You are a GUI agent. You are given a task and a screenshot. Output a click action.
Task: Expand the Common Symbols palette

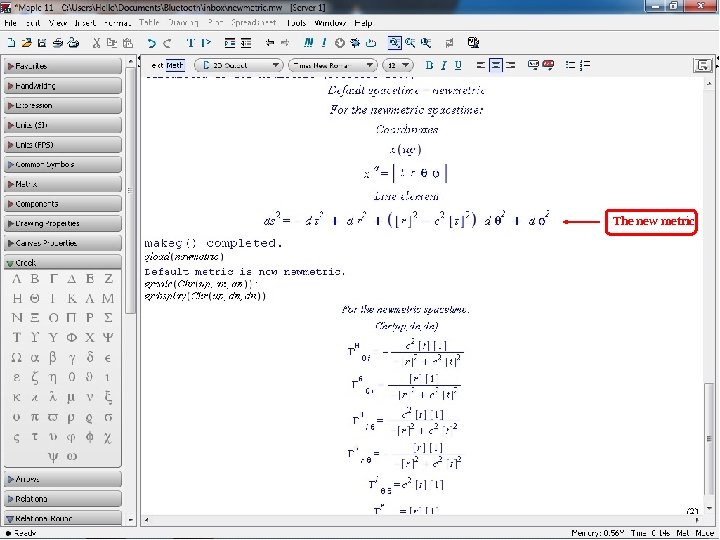click(x=63, y=164)
